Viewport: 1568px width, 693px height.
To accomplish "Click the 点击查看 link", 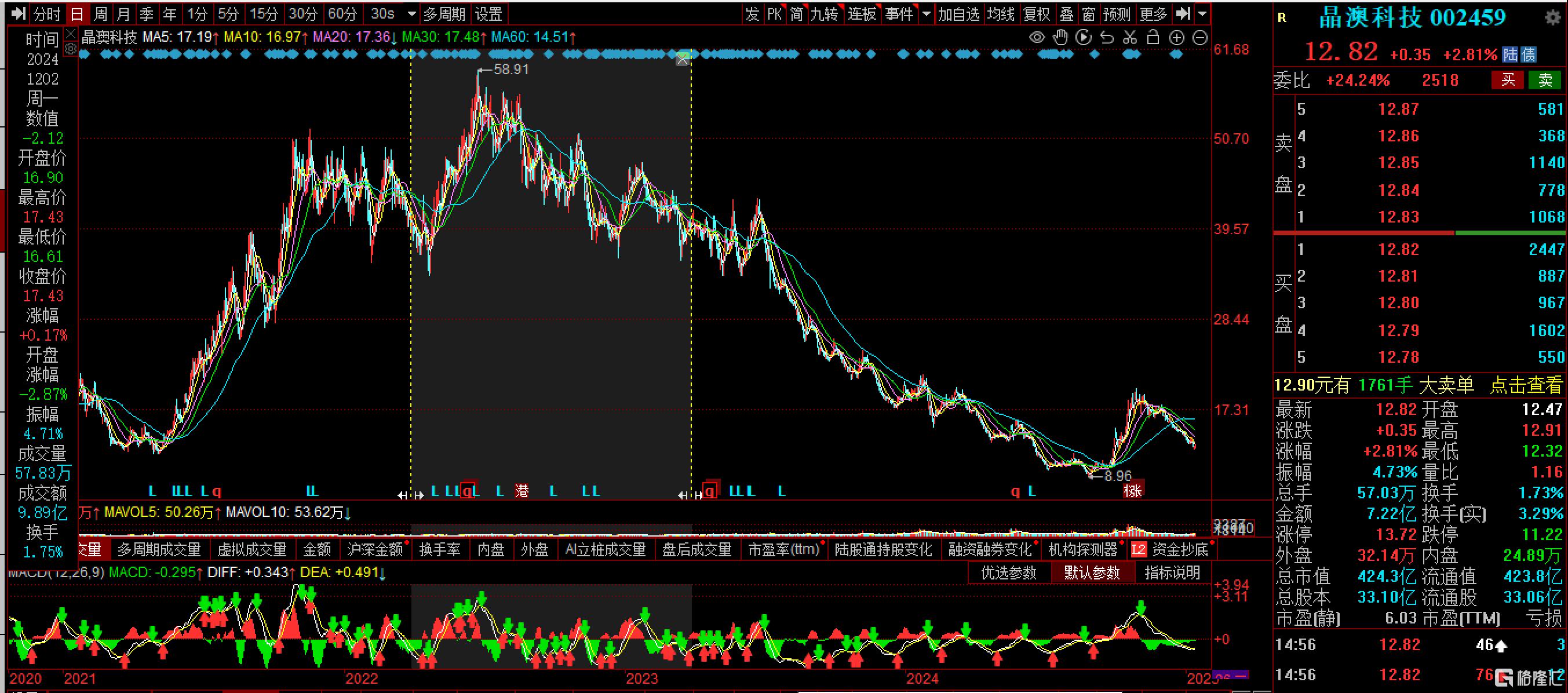I will click(1526, 385).
